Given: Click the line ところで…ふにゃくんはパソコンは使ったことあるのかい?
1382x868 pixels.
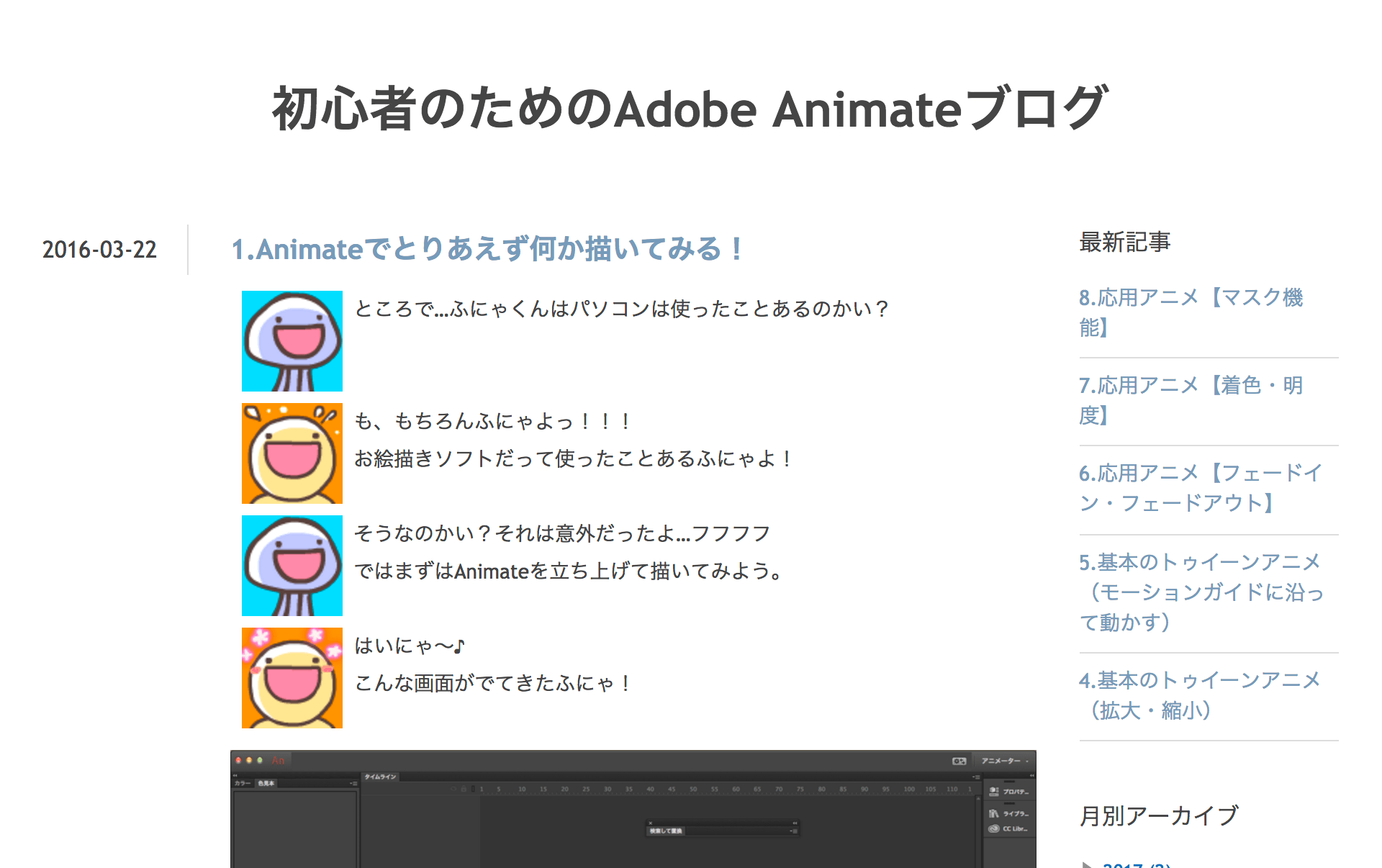Looking at the screenshot, I should [622, 309].
